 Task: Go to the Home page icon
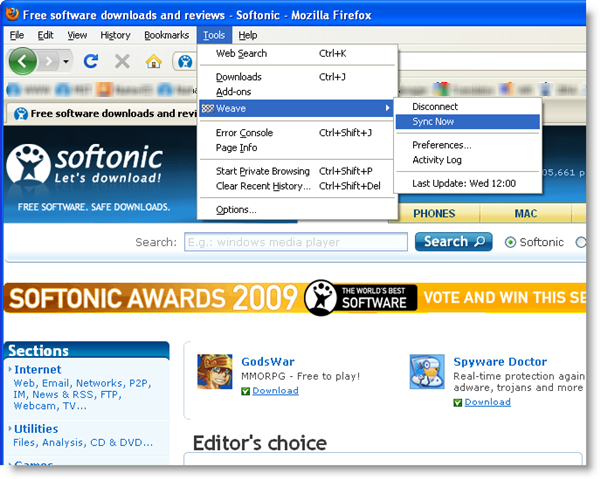tap(153, 61)
